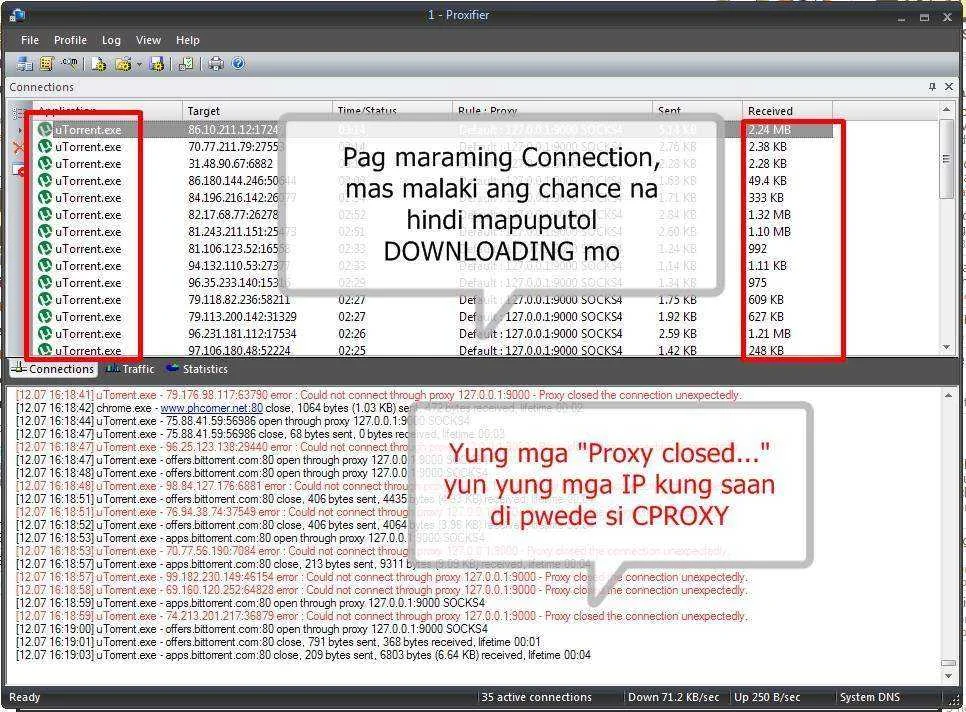Viewport: 966px width, 712px height.
Task: Click 'System DNS' in the status bar
Action: (x=869, y=697)
